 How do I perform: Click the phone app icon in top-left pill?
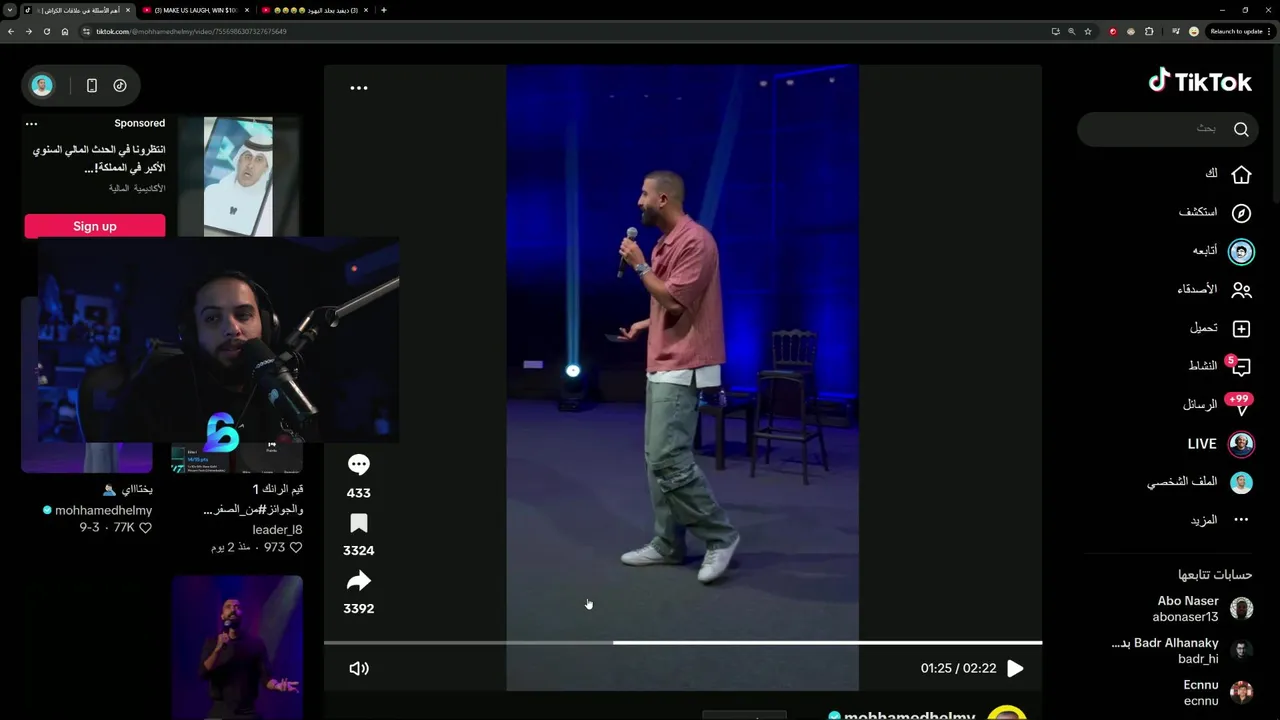[91, 86]
